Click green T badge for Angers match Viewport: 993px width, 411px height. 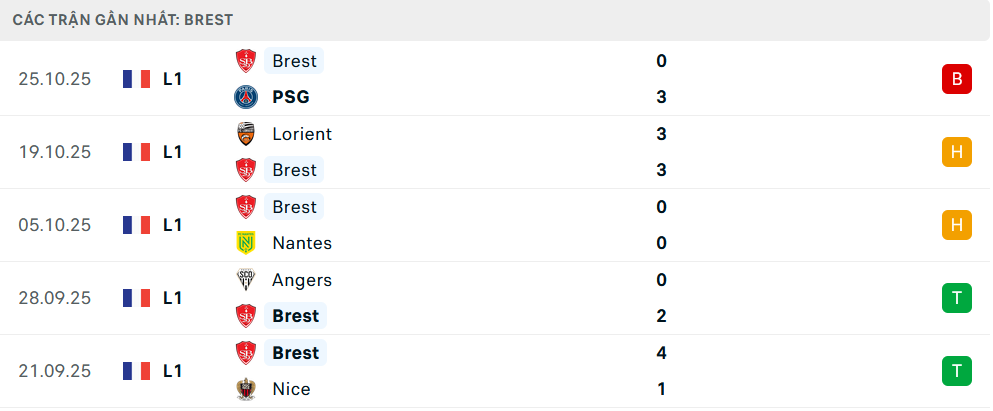[x=956, y=298]
